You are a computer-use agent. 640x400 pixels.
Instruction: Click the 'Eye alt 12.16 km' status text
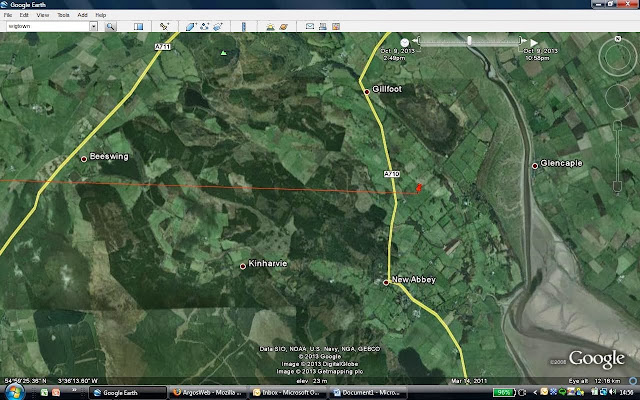point(594,381)
